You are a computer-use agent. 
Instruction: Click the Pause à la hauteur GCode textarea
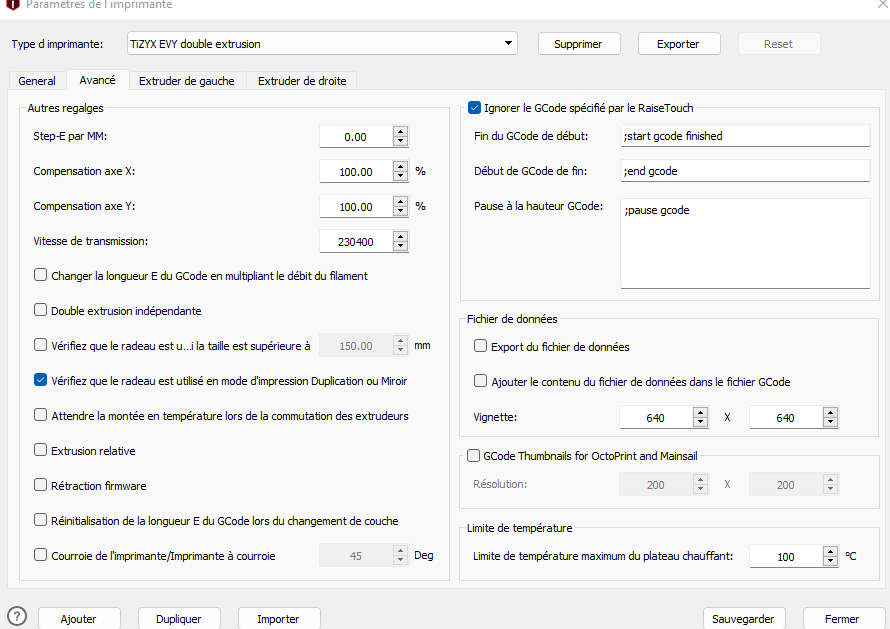coord(745,244)
